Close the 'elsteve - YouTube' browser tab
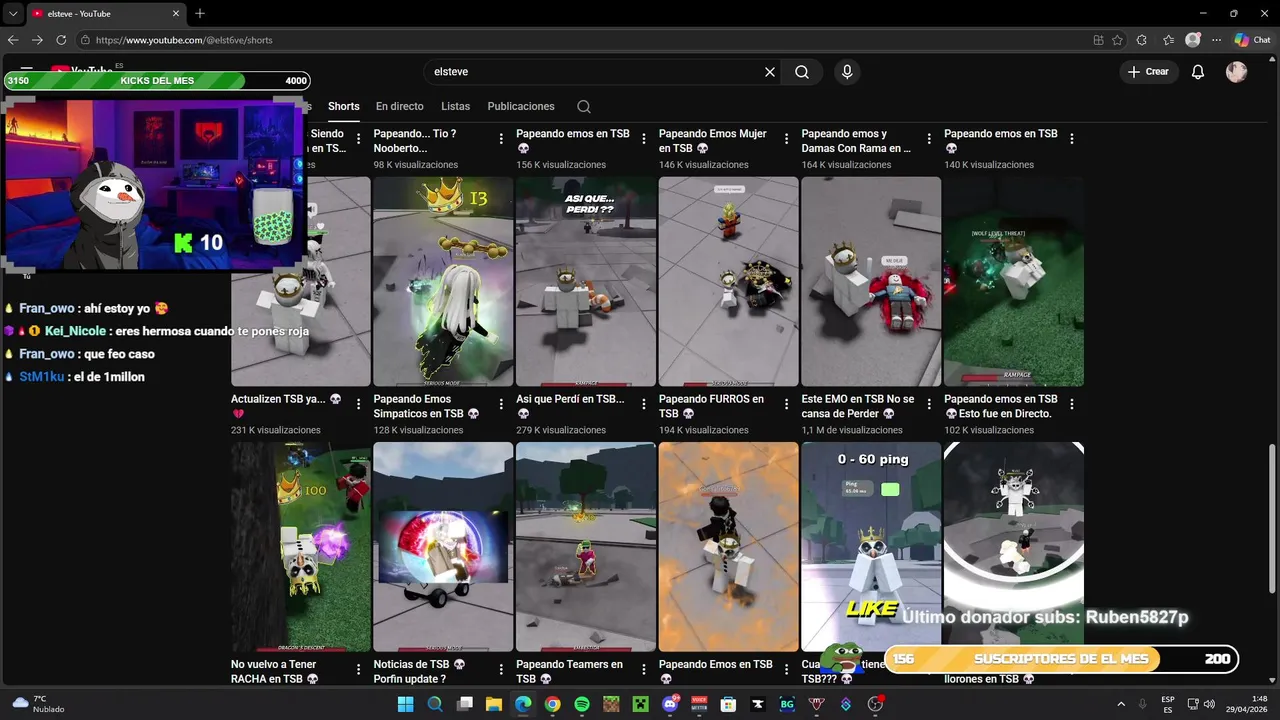Viewport: 1280px width, 720px height. click(x=174, y=14)
